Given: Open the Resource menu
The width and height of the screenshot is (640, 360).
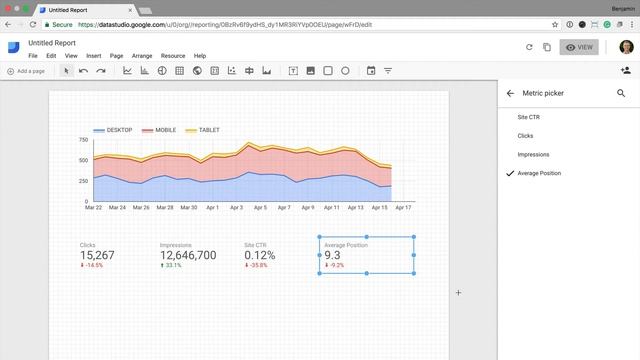Looking at the screenshot, I should click(x=173, y=56).
